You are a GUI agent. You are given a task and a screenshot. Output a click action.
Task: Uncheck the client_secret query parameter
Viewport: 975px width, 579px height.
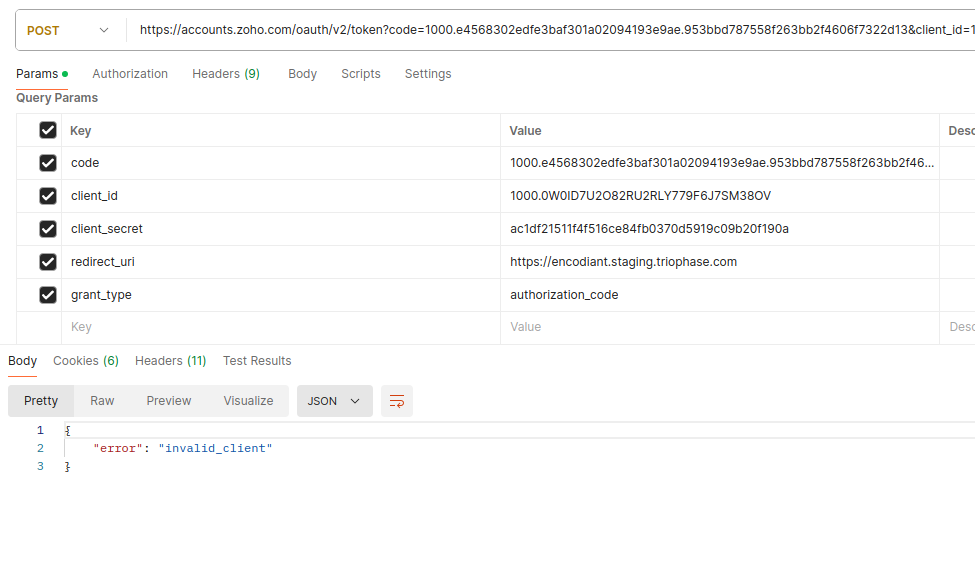point(47,228)
